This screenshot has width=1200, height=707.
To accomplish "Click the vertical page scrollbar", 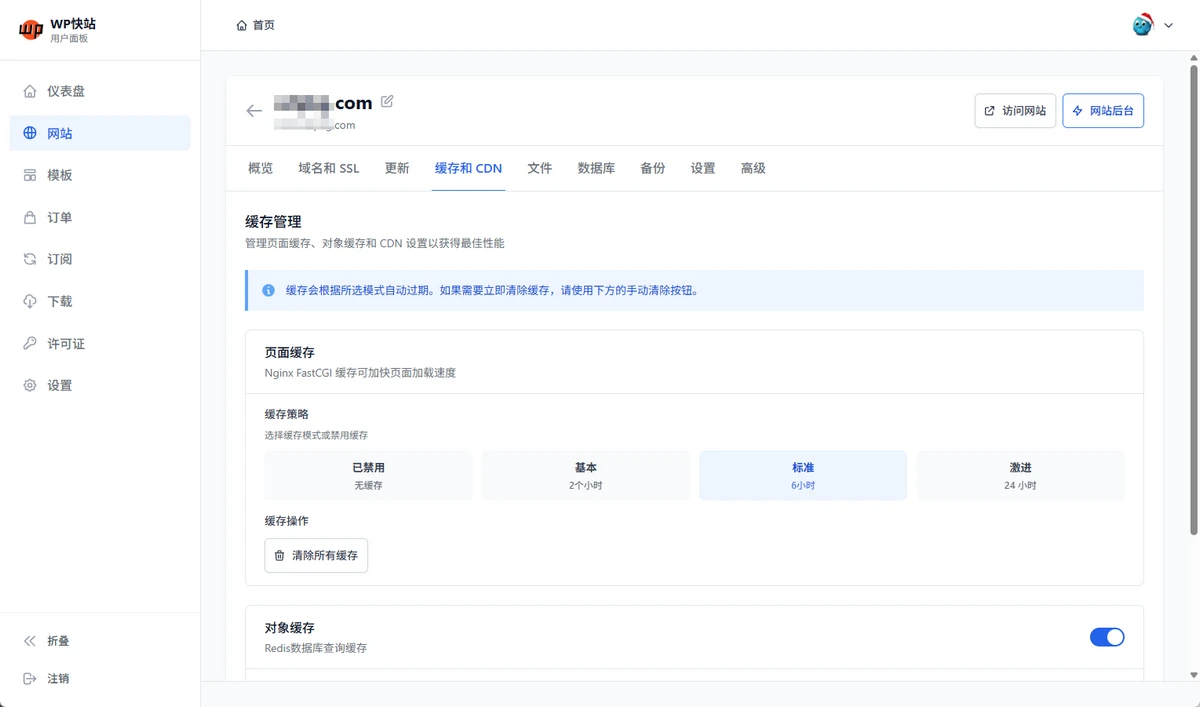I will click(x=1193, y=300).
